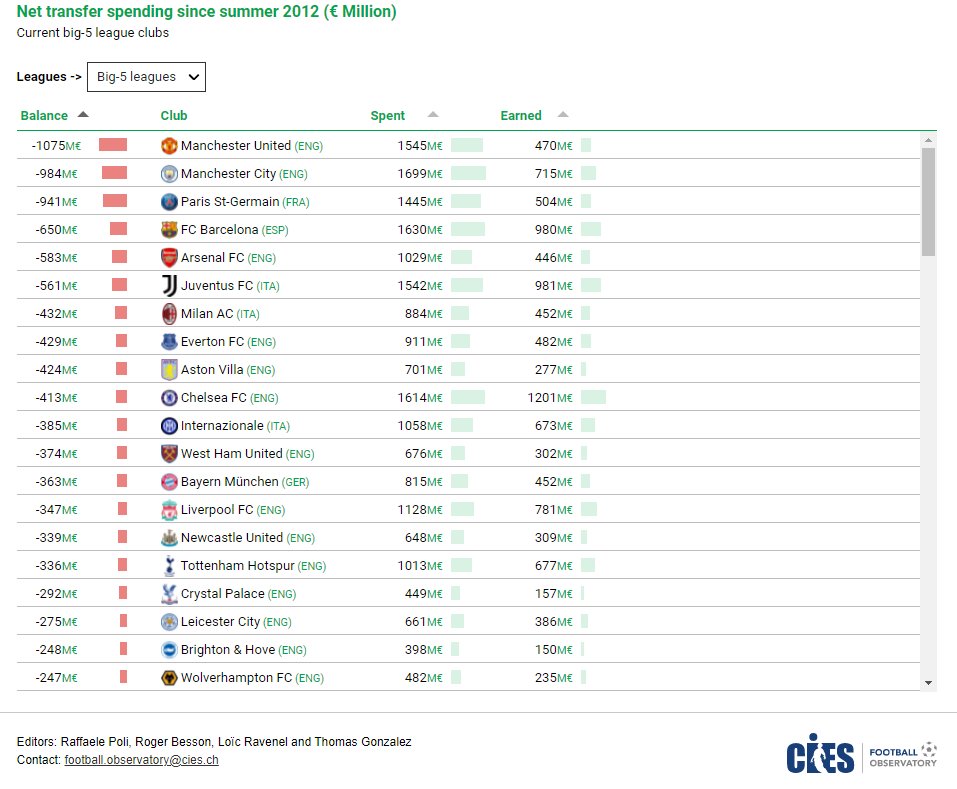Click the Wolverhampton FC club crest
The width and height of the screenshot is (957, 789).
coord(169,678)
